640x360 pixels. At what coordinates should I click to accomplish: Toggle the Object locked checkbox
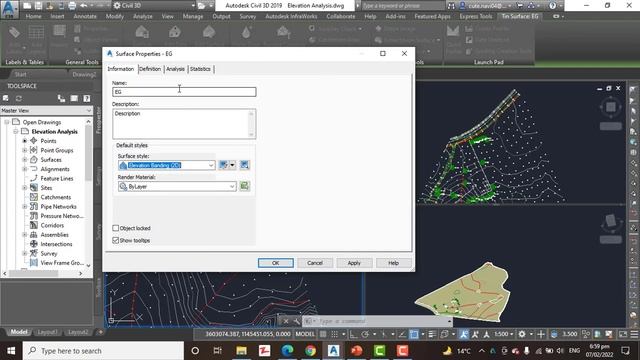pyautogui.click(x=116, y=228)
